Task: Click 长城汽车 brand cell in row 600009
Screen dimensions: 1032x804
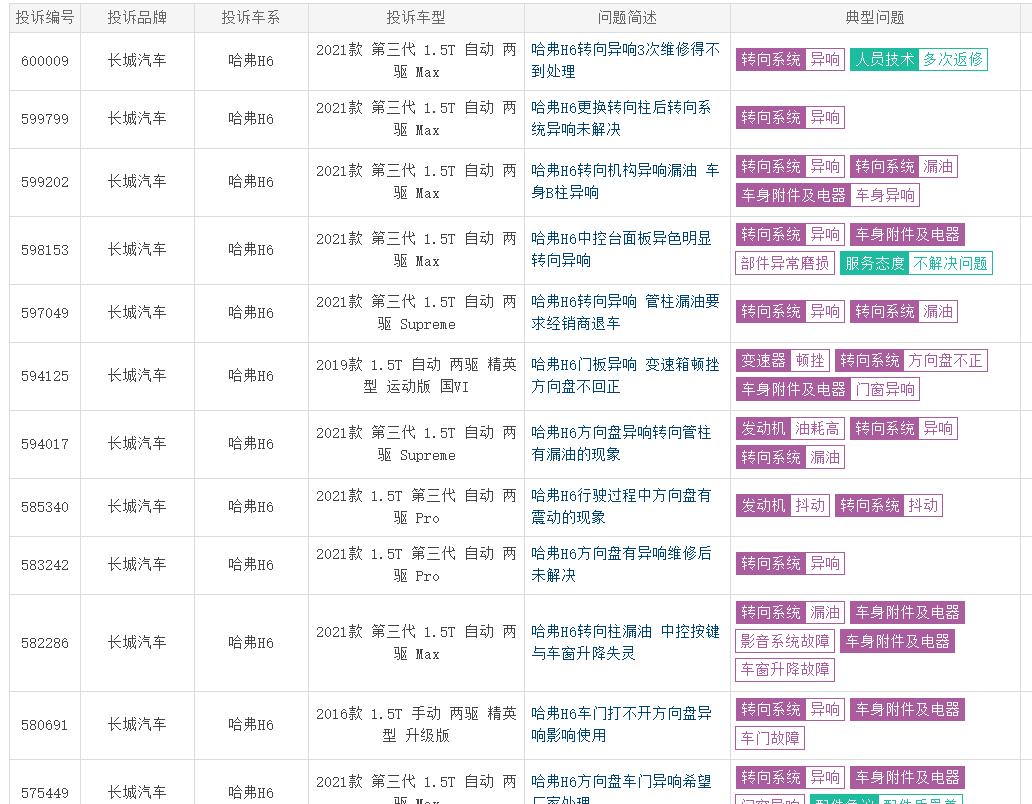Action: [137, 61]
